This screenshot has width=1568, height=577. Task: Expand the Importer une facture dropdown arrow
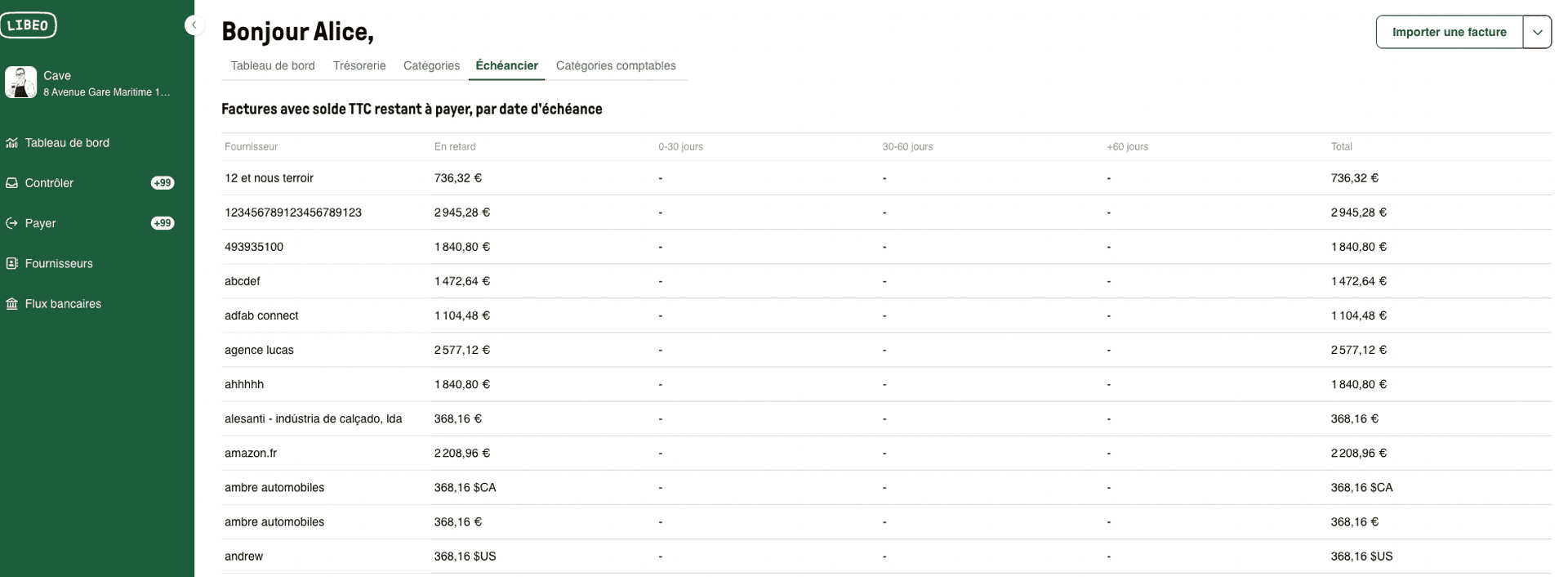1537,32
